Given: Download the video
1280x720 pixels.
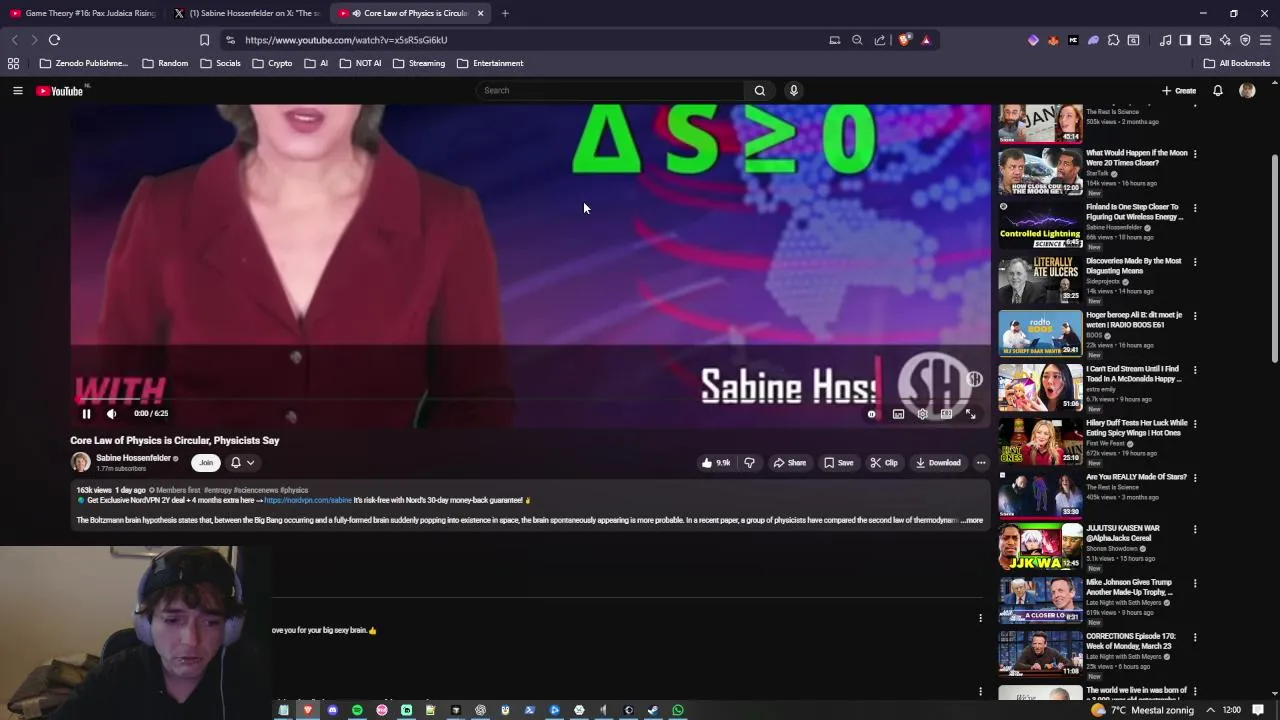Looking at the screenshot, I should coord(938,463).
